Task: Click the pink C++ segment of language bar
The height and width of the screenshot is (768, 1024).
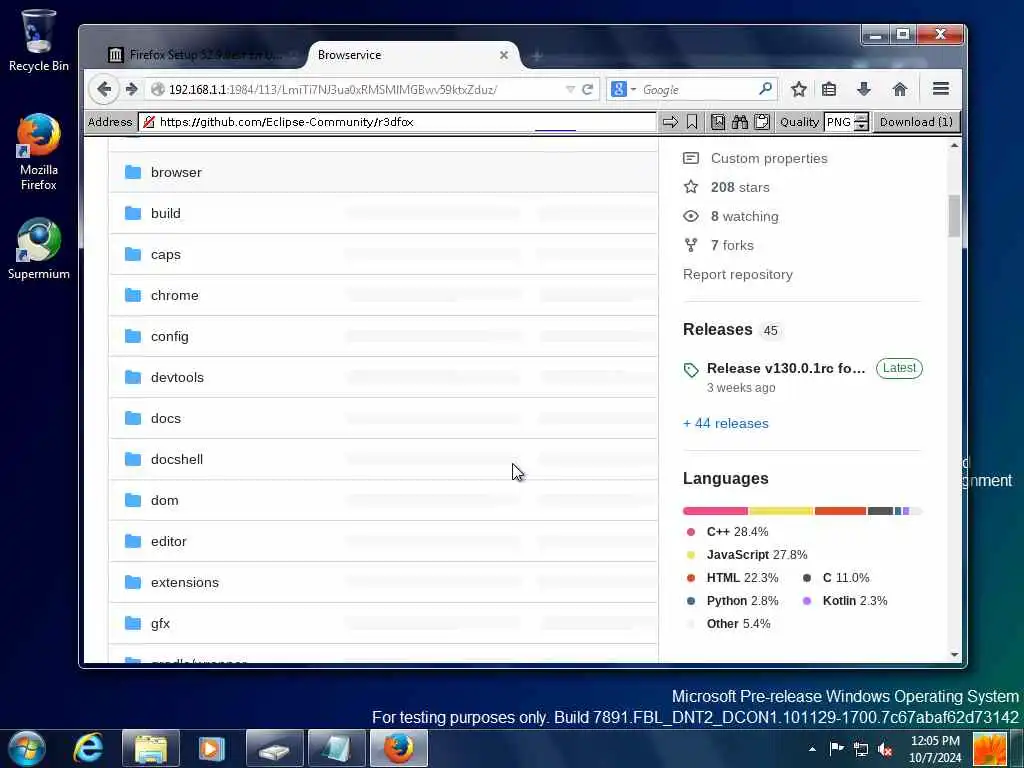Action: click(715, 511)
